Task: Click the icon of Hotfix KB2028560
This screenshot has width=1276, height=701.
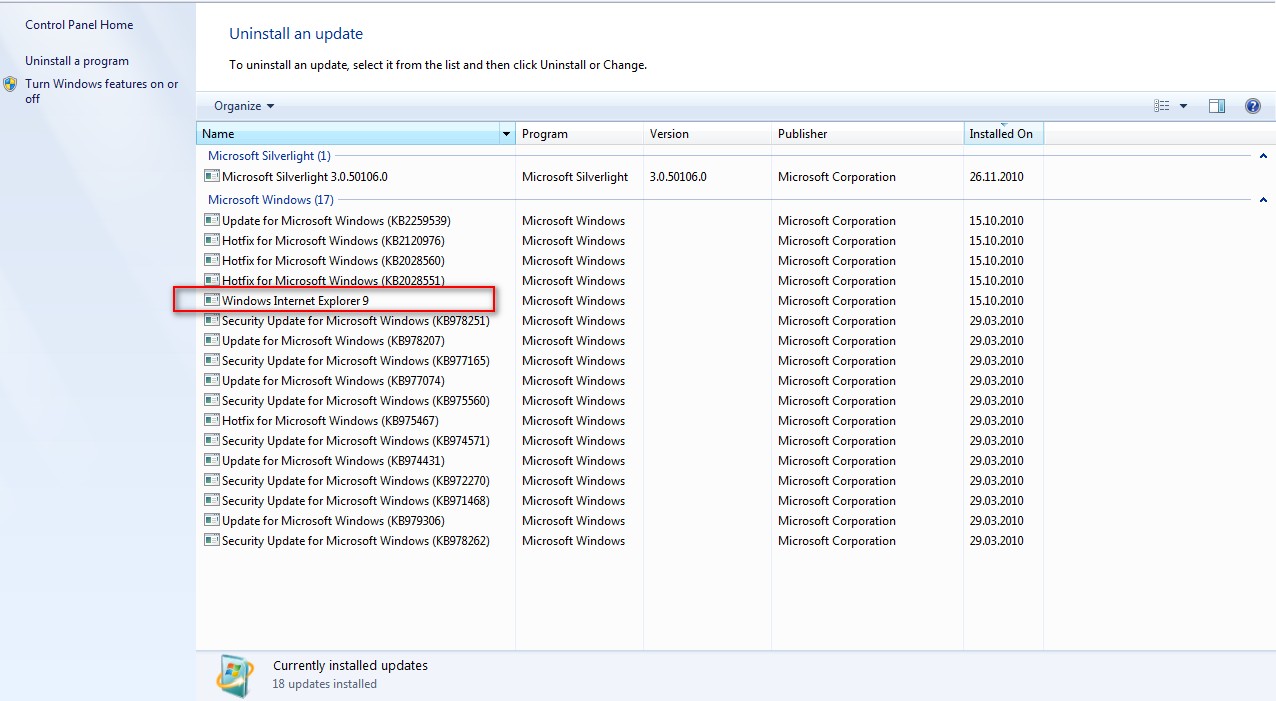Action: [x=211, y=260]
